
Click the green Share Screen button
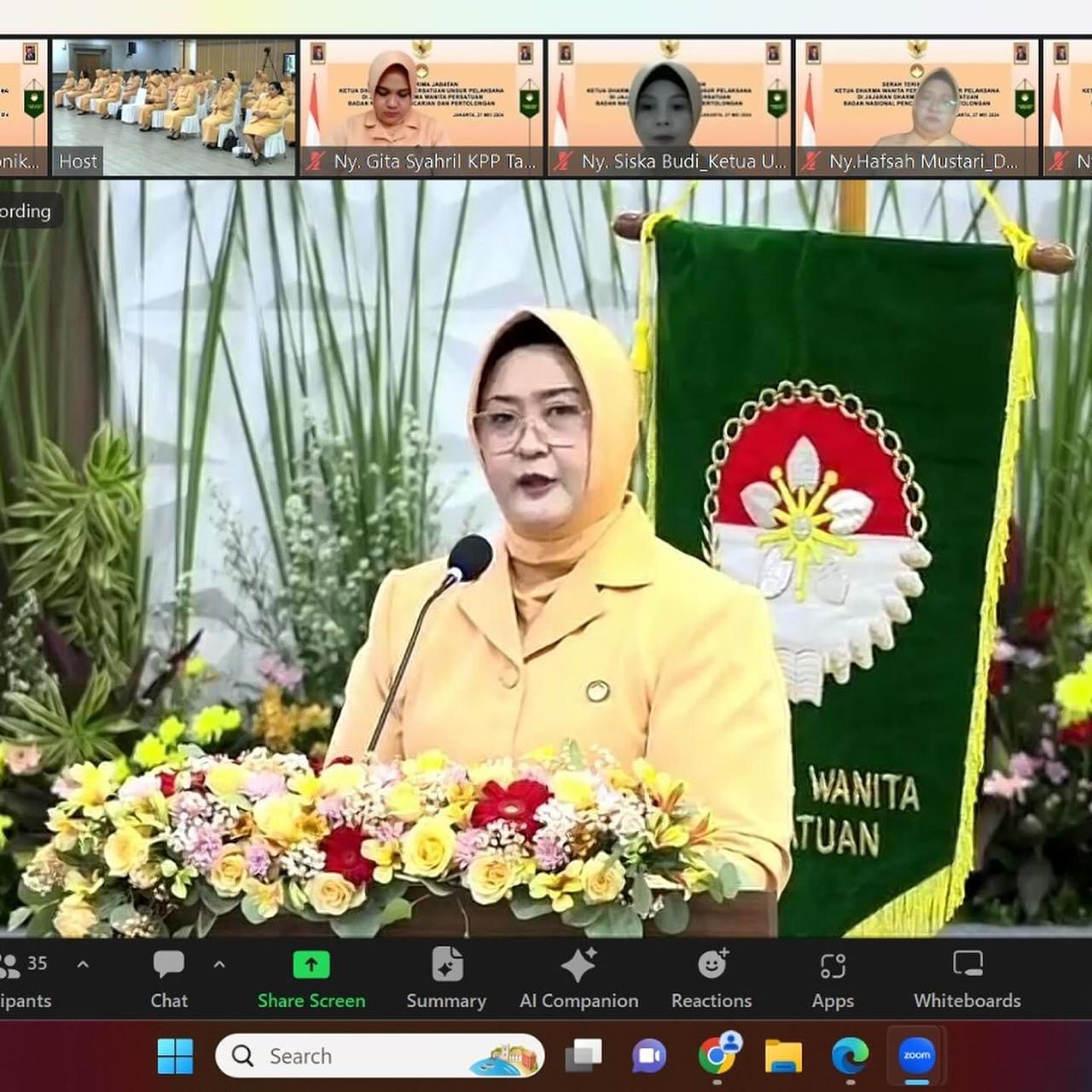(x=311, y=979)
